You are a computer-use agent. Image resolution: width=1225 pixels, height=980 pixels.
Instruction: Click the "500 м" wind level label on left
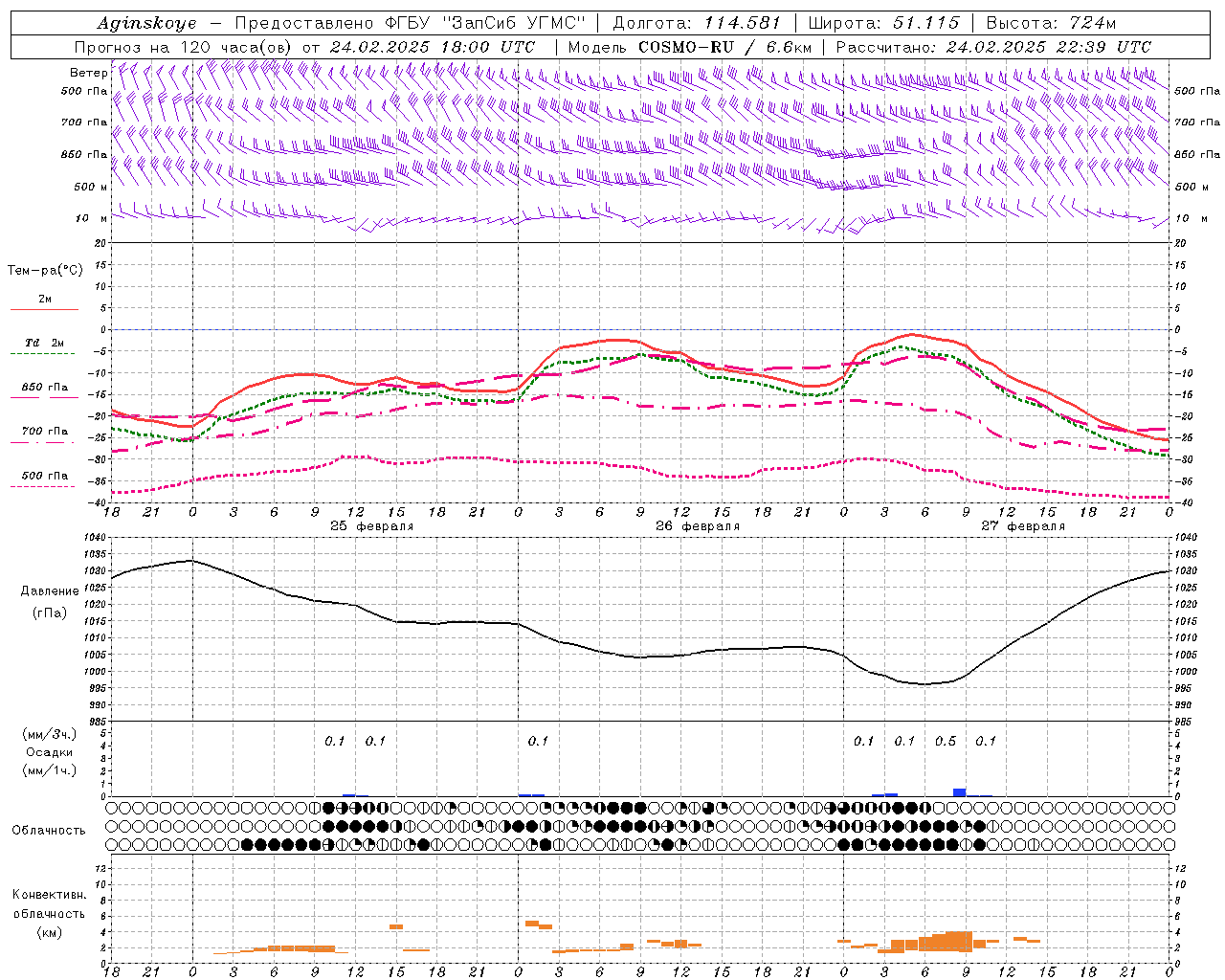pyautogui.click(x=90, y=187)
